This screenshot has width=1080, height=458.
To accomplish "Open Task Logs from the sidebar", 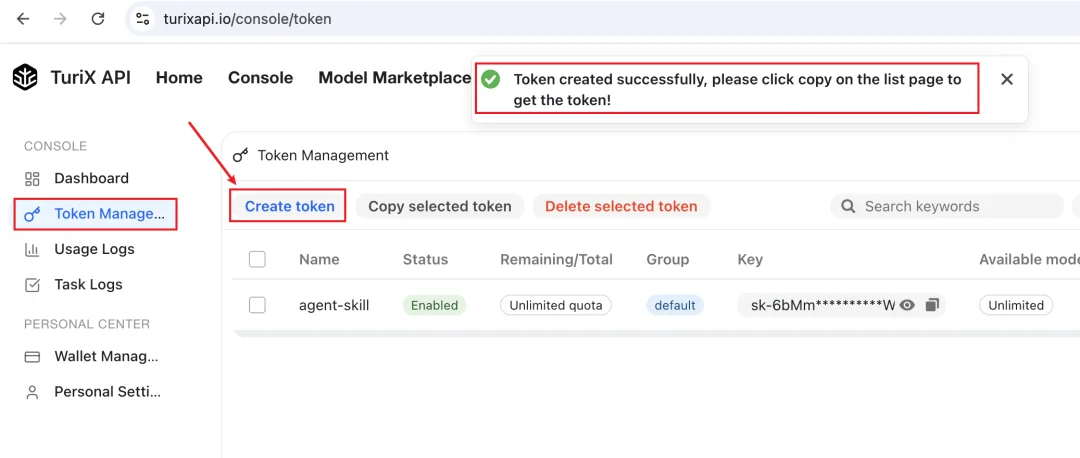I will tap(88, 284).
